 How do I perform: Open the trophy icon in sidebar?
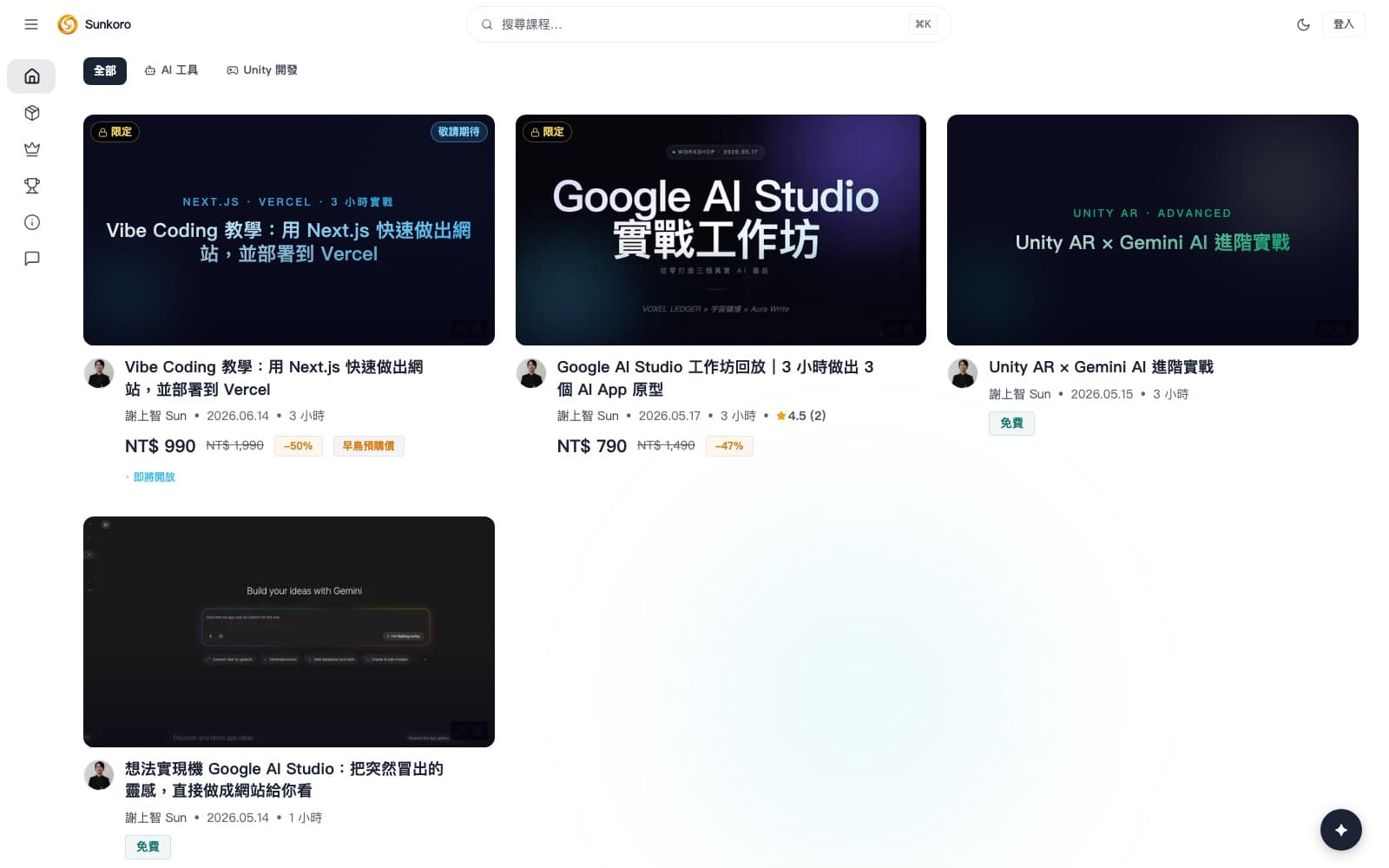click(x=31, y=186)
